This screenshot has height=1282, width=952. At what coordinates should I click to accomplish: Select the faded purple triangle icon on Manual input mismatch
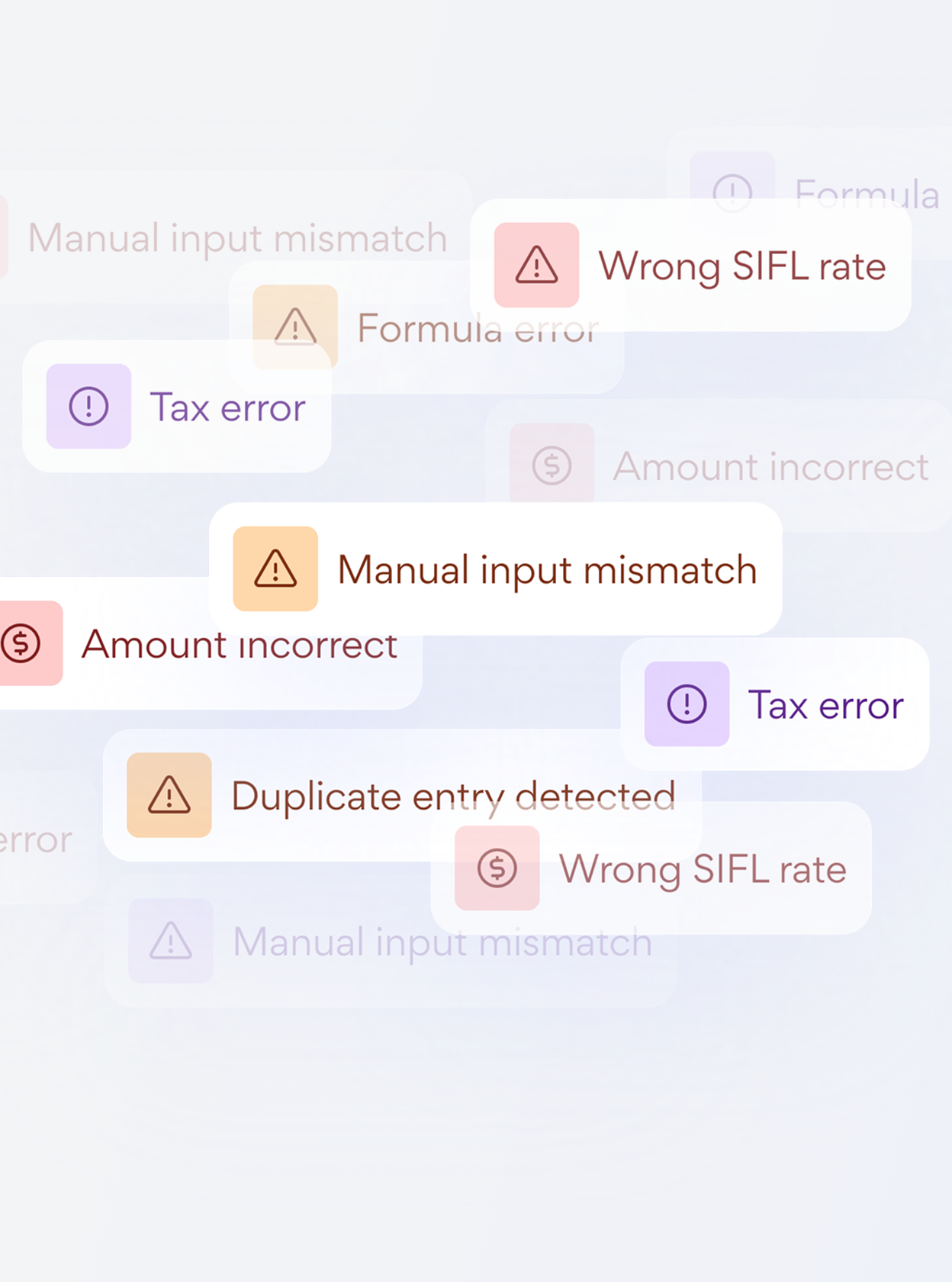coord(171,940)
